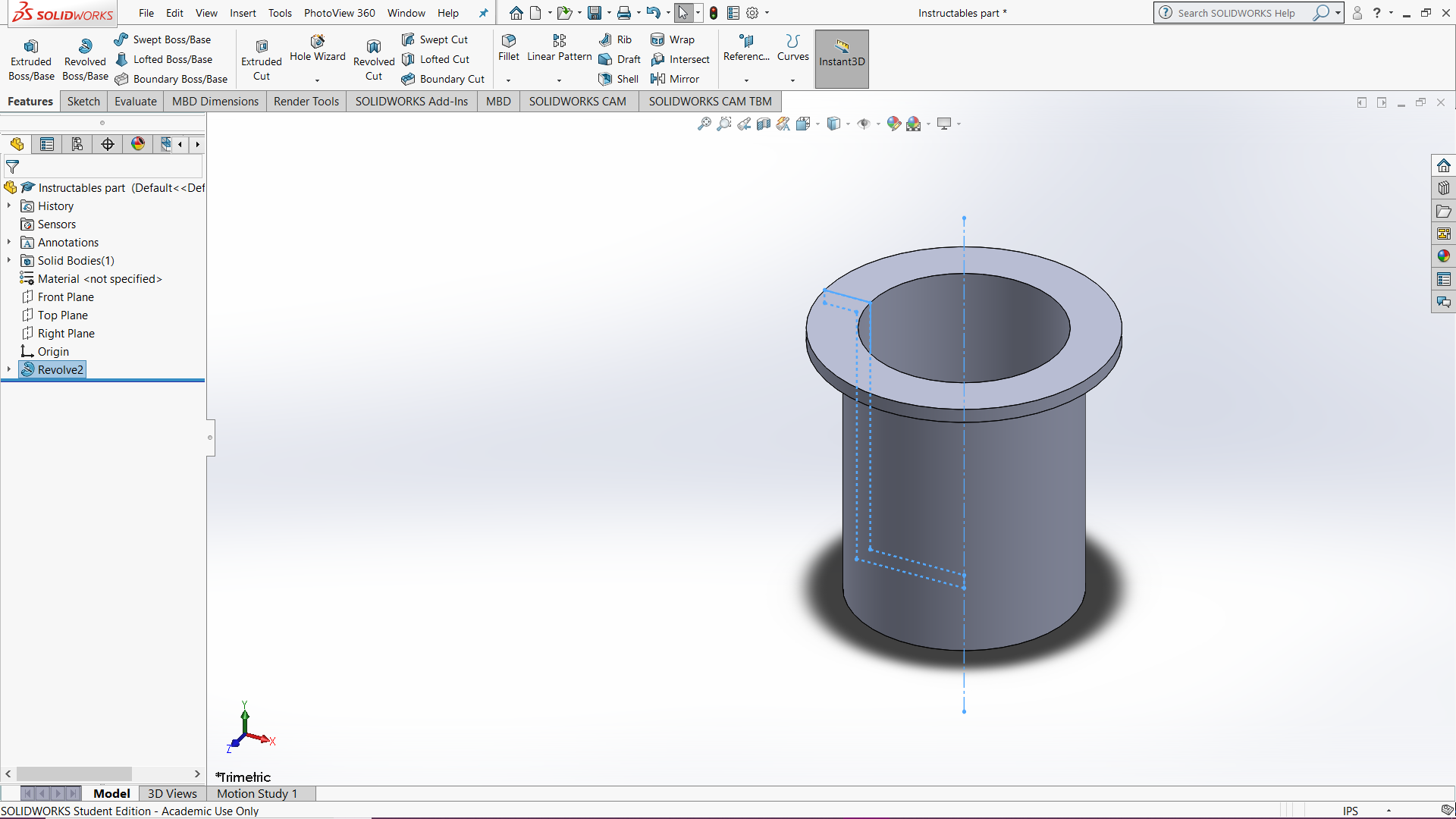Select the Swept Cut tool
Image resolution: width=1456 pixels, height=819 pixels.
(435, 39)
